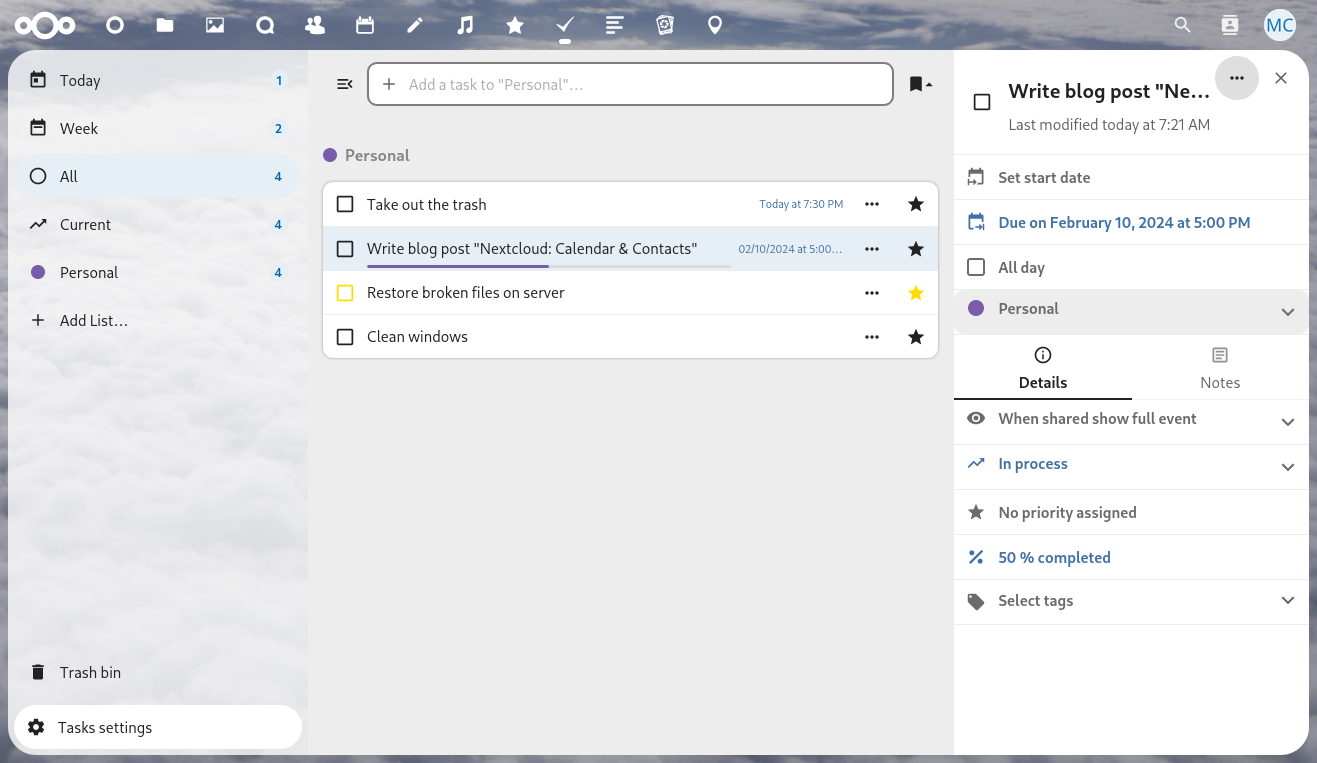Viewport: 1317px width, 763px height.
Task: Open the Photos app icon
Action: (215, 26)
